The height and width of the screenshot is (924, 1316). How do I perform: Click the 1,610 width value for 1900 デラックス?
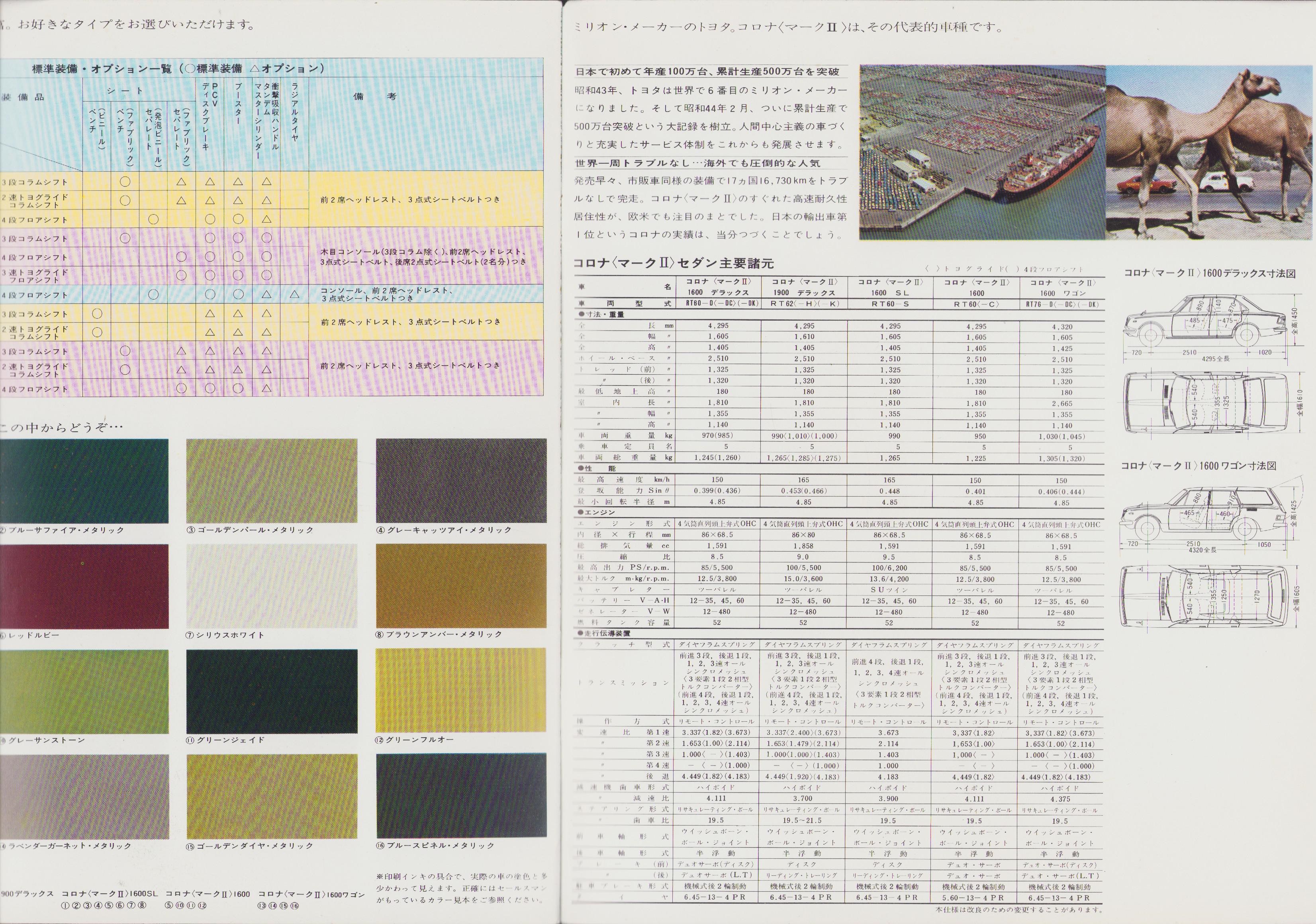804,337
